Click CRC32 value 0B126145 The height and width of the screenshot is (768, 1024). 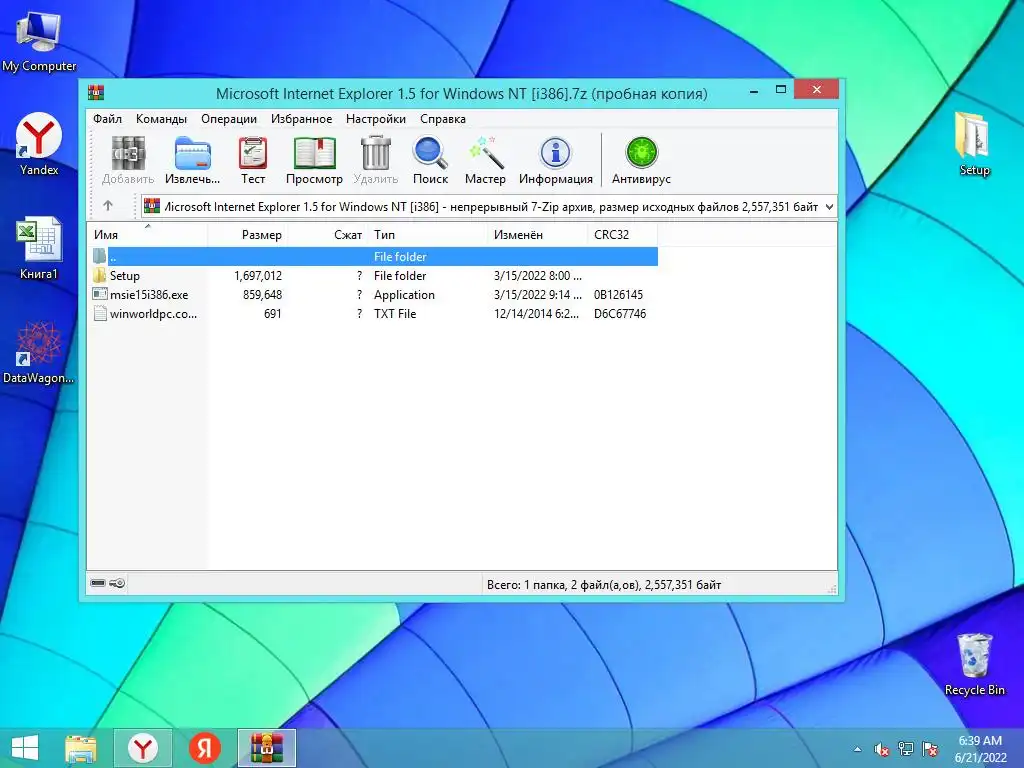click(x=618, y=295)
